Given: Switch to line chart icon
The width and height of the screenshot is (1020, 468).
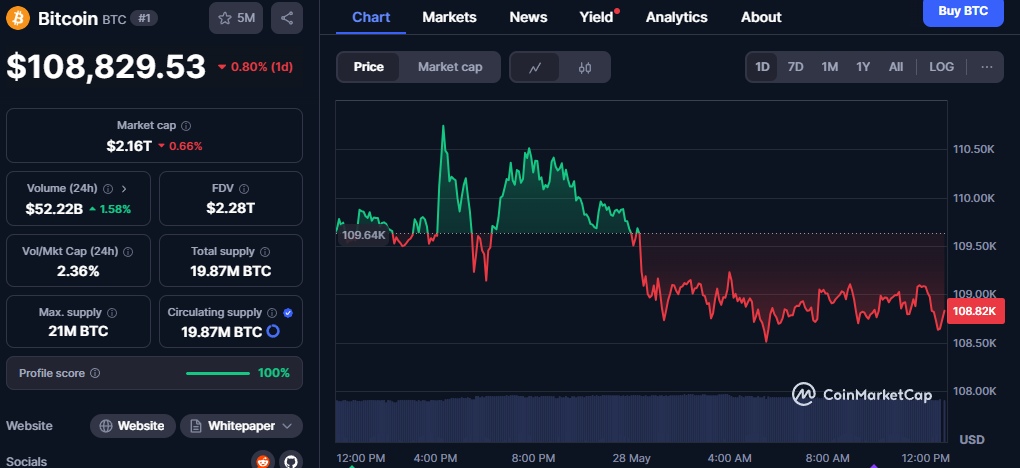Looking at the screenshot, I should point(535,67).
